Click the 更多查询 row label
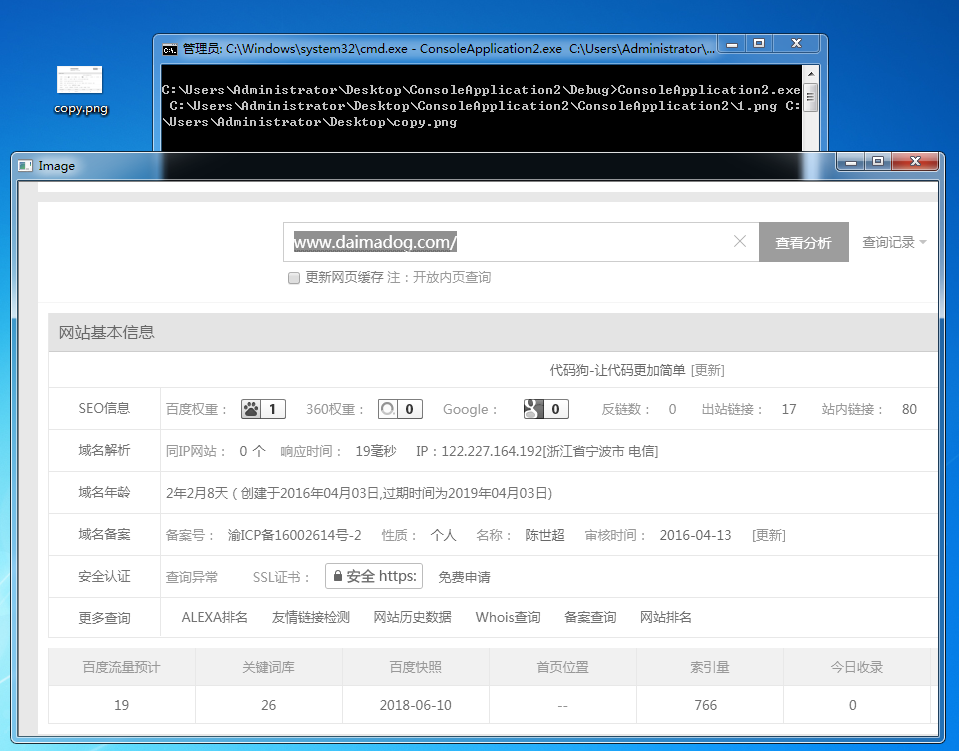 tap(104, 618)
